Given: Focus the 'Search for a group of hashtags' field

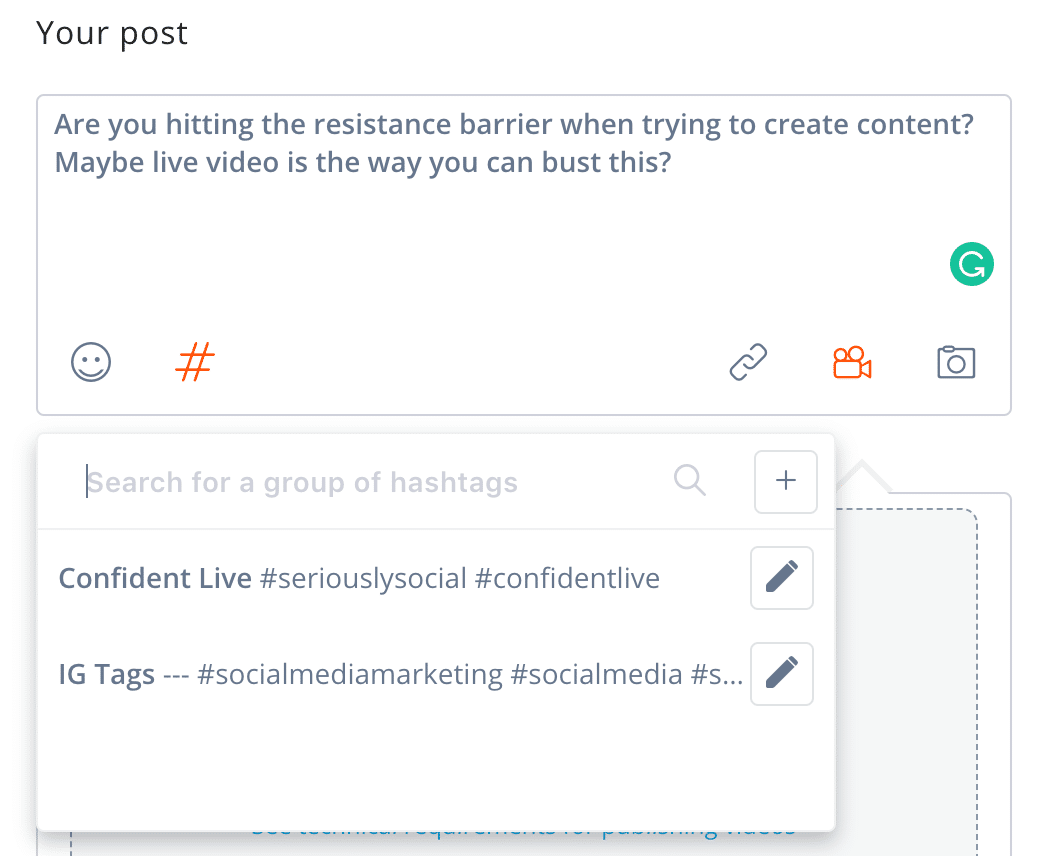Looking at the screenshot, I should click(370, 483).
